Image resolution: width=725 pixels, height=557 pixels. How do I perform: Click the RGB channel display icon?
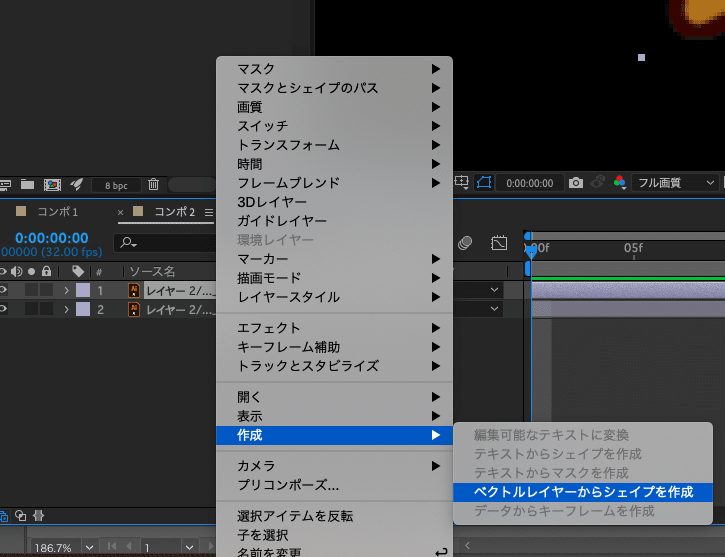(620, 182)
